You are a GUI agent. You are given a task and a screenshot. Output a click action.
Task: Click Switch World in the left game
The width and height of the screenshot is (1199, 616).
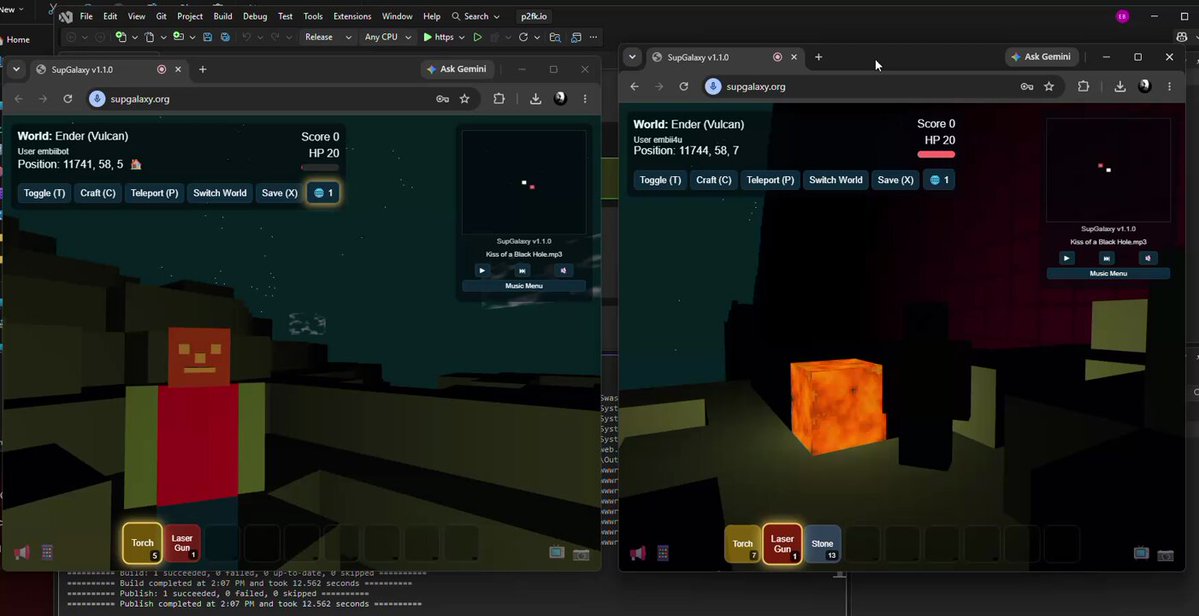click(219, 193)
